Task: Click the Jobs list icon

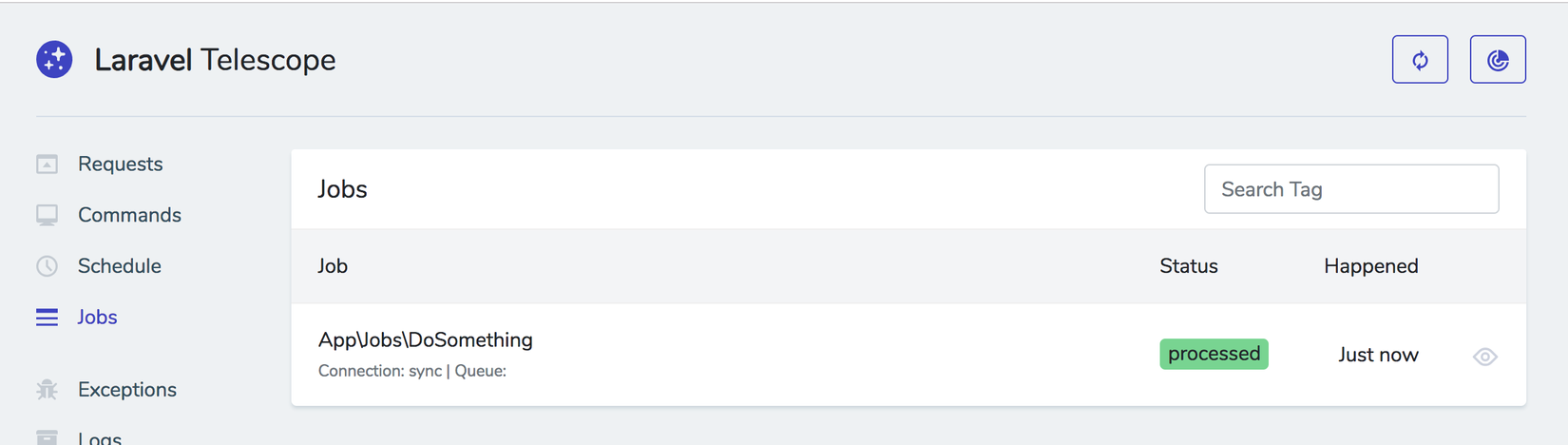Action: click(47, 318)
